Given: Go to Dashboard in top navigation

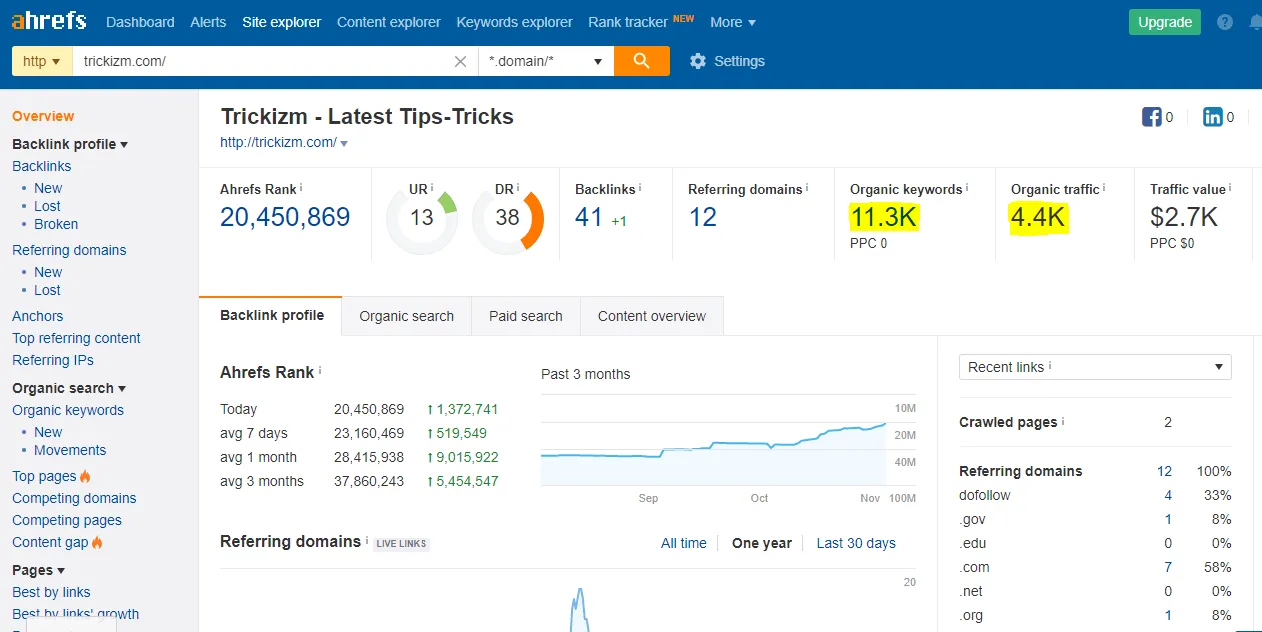Looking at the screenshot, I should [140, 22].
